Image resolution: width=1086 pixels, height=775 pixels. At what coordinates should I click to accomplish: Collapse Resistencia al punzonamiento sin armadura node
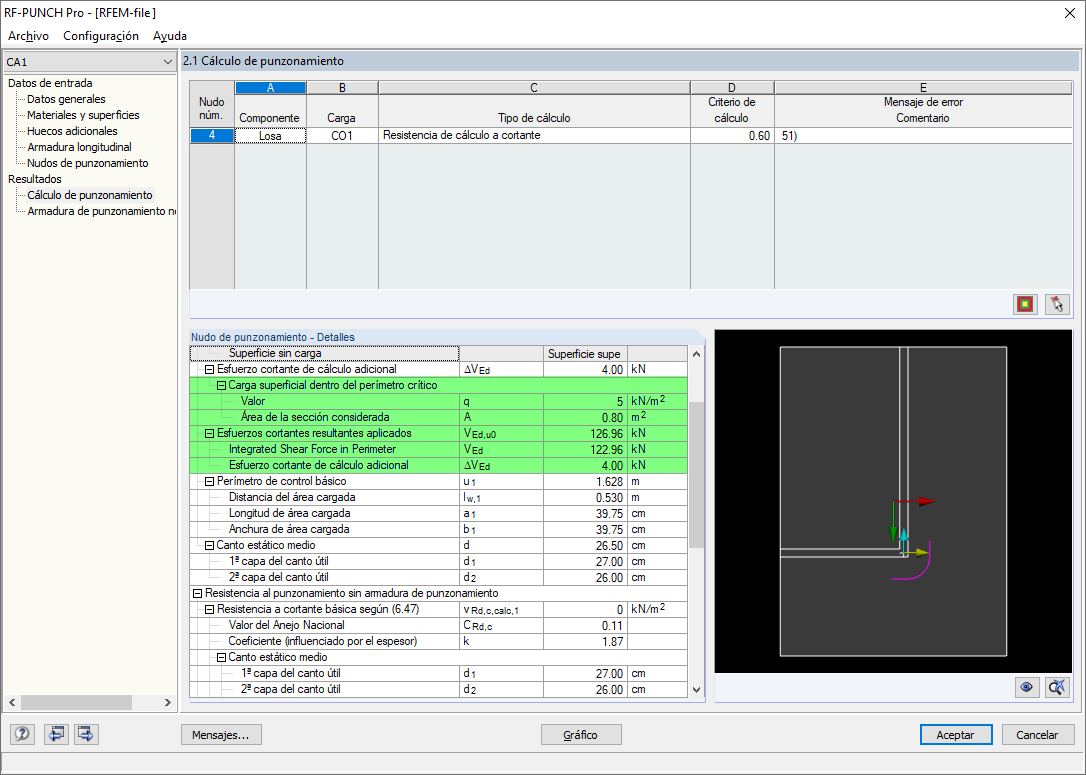[197, 594]
